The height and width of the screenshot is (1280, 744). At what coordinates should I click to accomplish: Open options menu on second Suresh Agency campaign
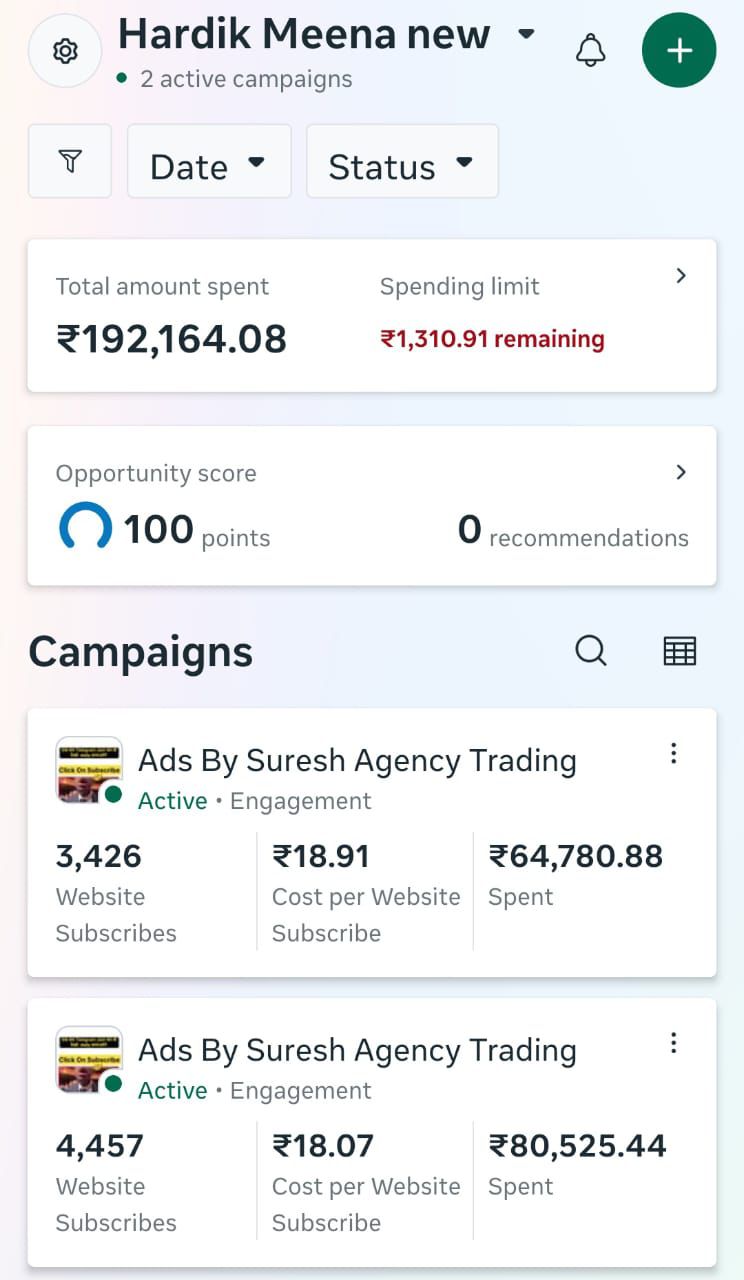(674, 1043)
